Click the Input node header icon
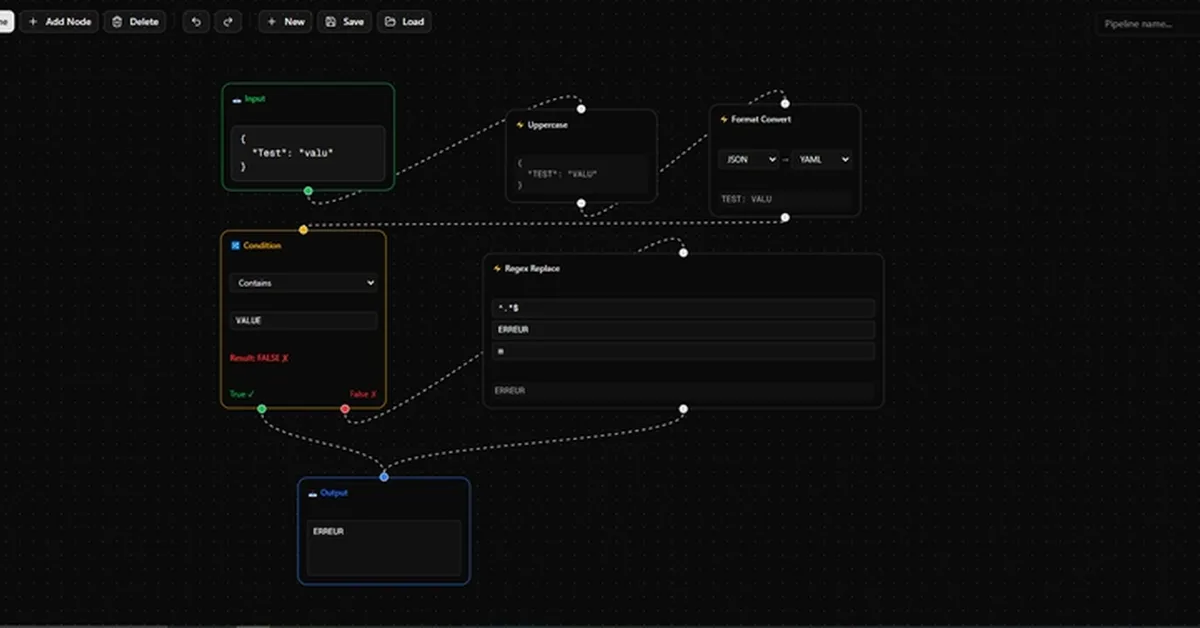The image size is (1200, 628). click(236, 99)
